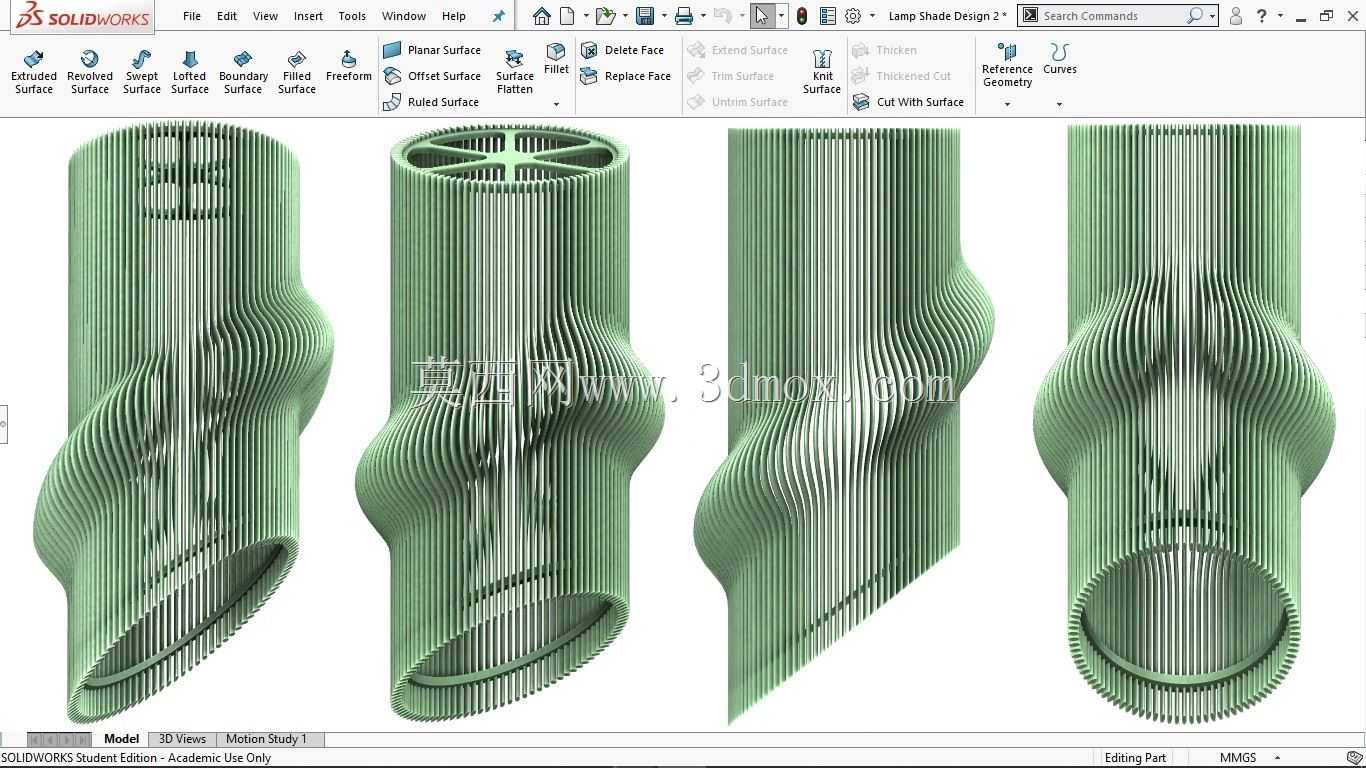
Task: Use the Delete Face command
Action: click(622, 50)
